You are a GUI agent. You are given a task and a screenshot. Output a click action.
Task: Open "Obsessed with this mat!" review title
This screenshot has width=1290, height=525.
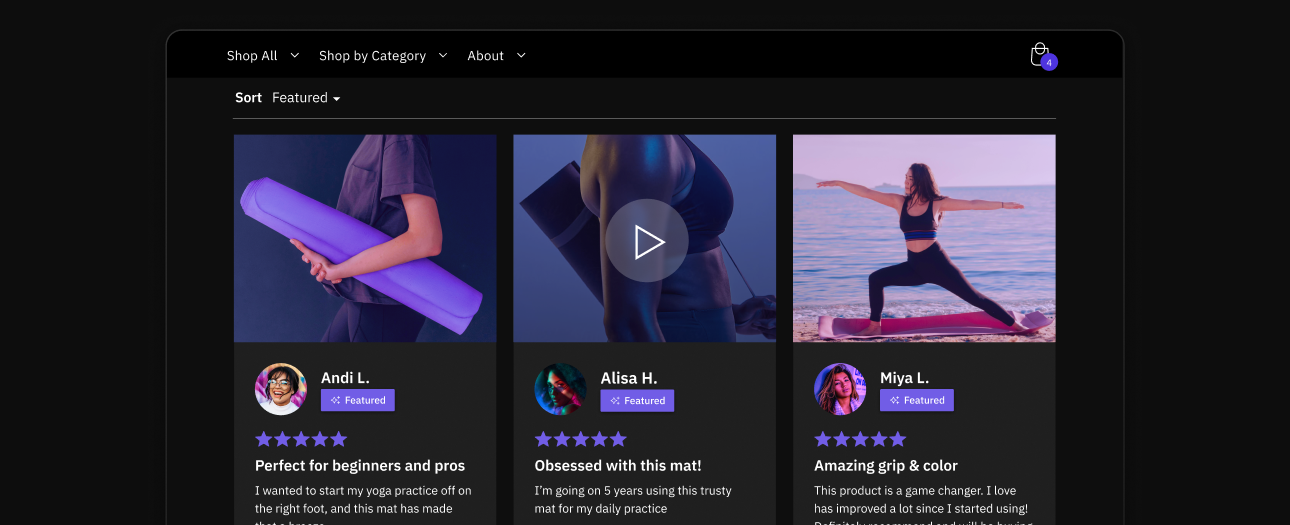[x=618, y=466]
